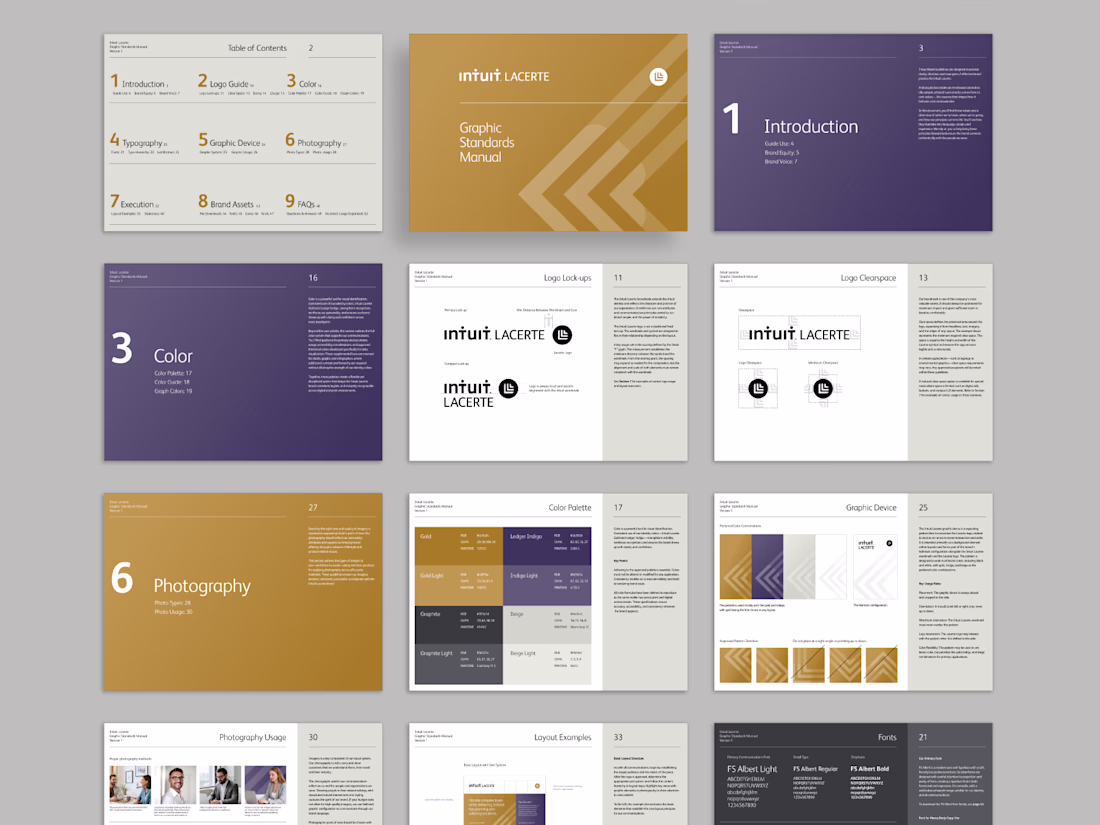Click the '1 Introduction' contents entry
This screenshot has height=825, width=1100.
[x=139, y=82]
